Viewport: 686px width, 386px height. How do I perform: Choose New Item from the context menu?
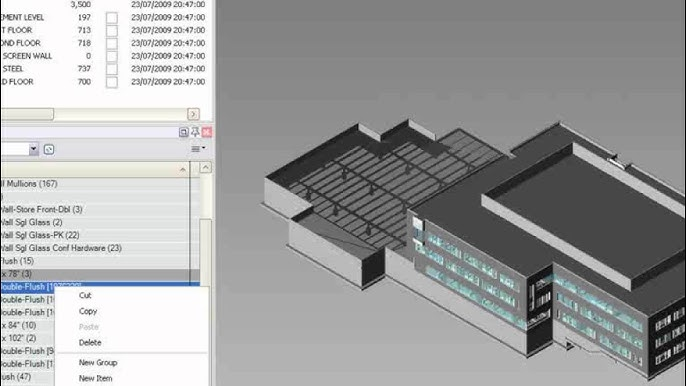95,379
